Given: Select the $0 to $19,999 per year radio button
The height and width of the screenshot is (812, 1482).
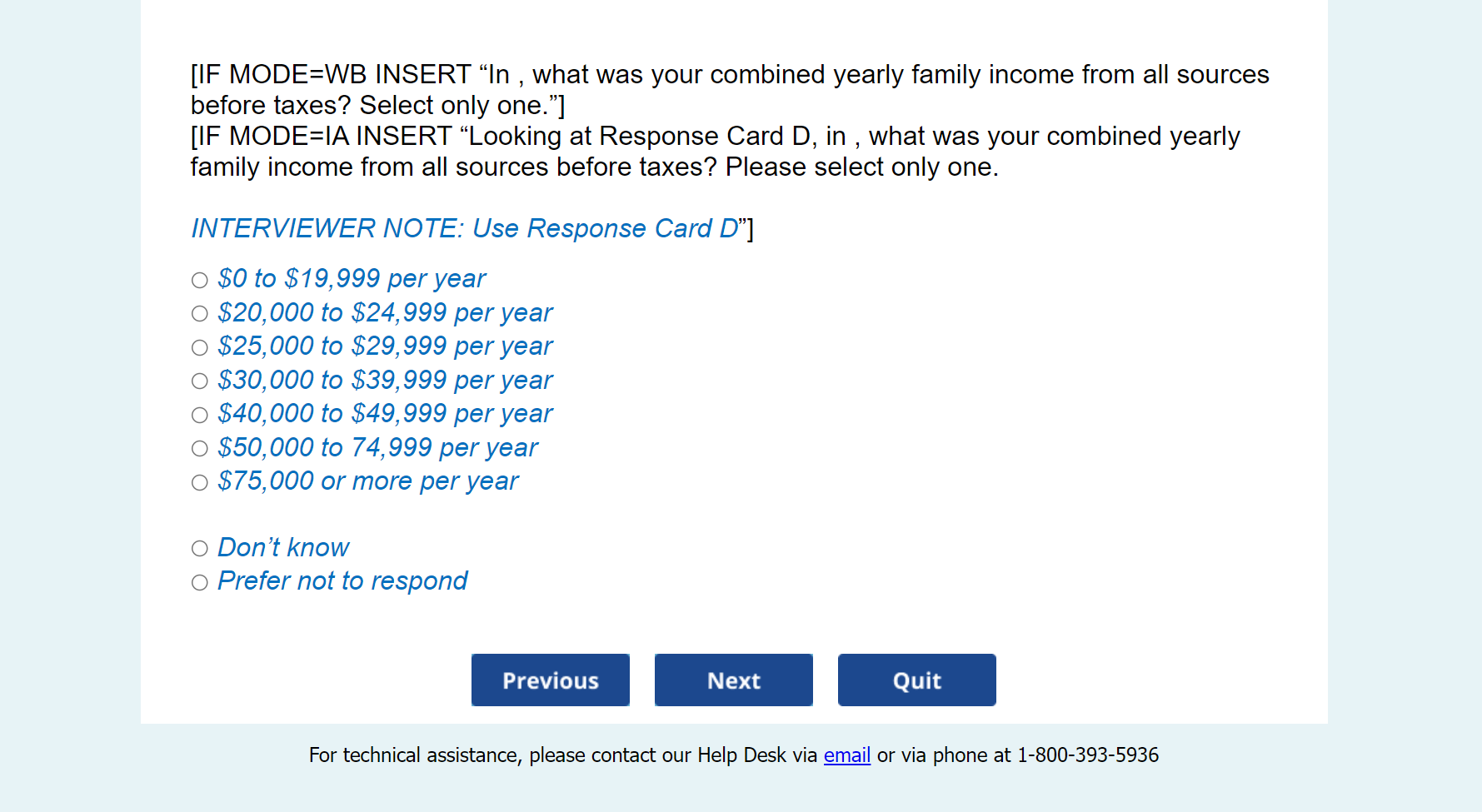Looking at the screenshot, I should pos(200,280).
